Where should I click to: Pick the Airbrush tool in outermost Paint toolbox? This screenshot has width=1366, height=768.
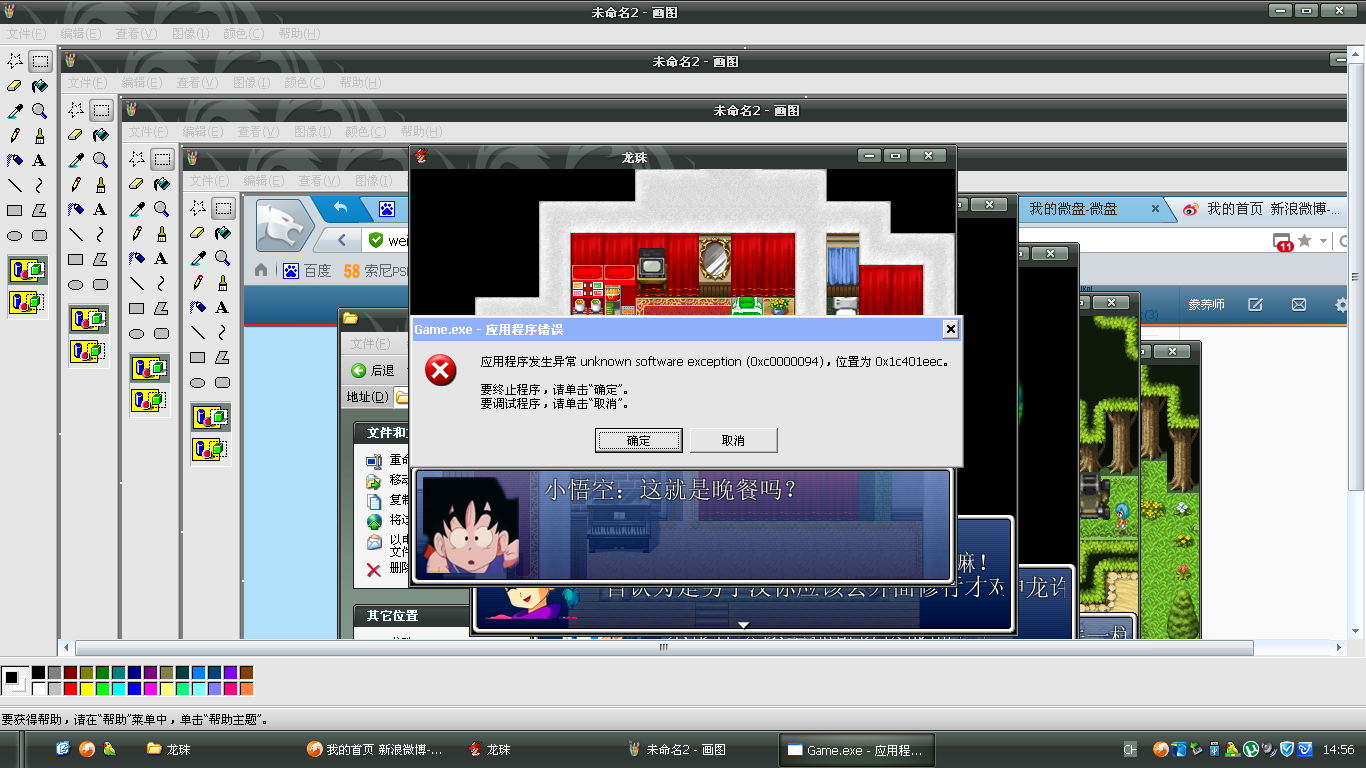[15, 160]
